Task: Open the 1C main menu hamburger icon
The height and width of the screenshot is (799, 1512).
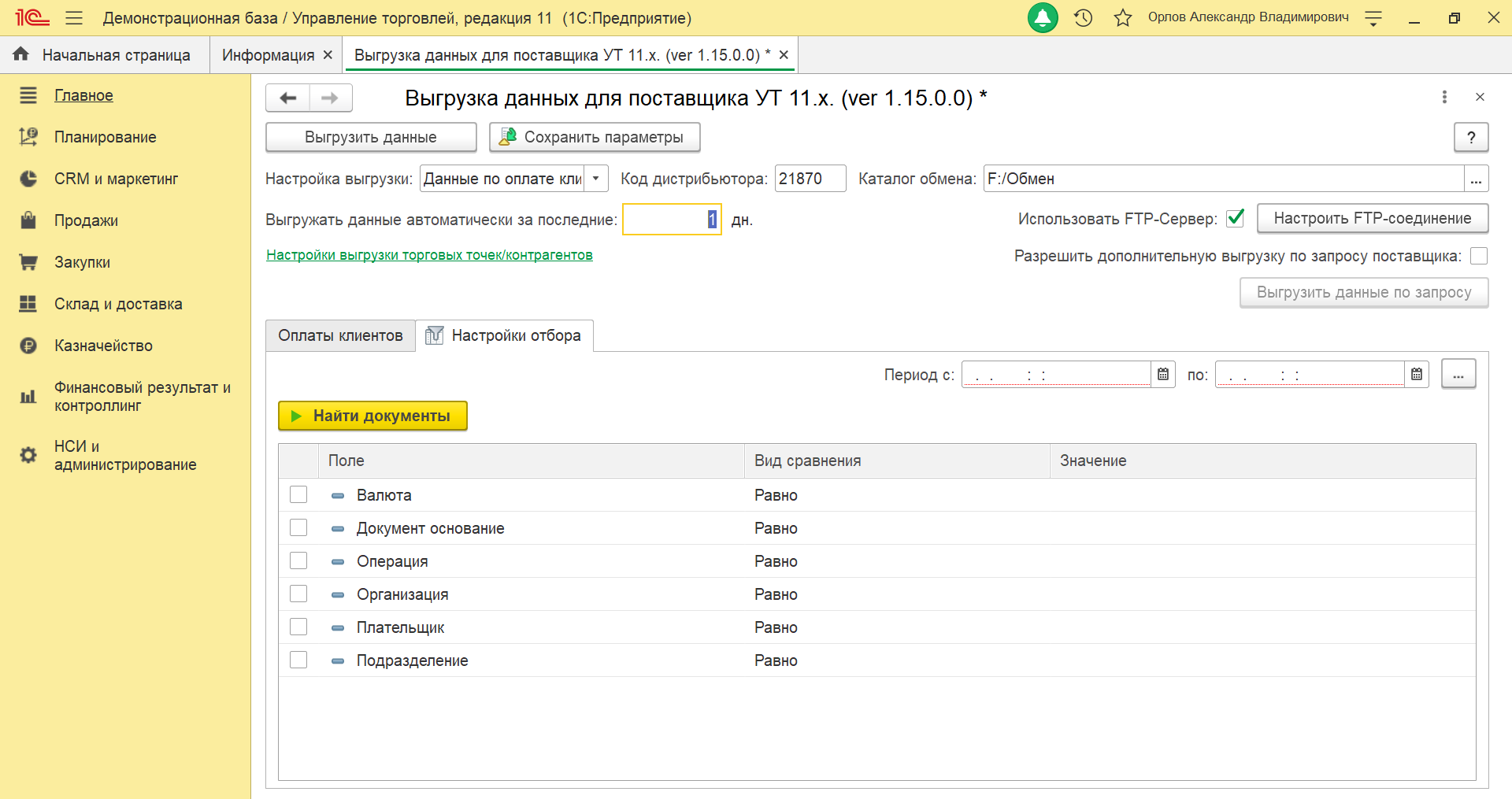Action: (74, 17)
